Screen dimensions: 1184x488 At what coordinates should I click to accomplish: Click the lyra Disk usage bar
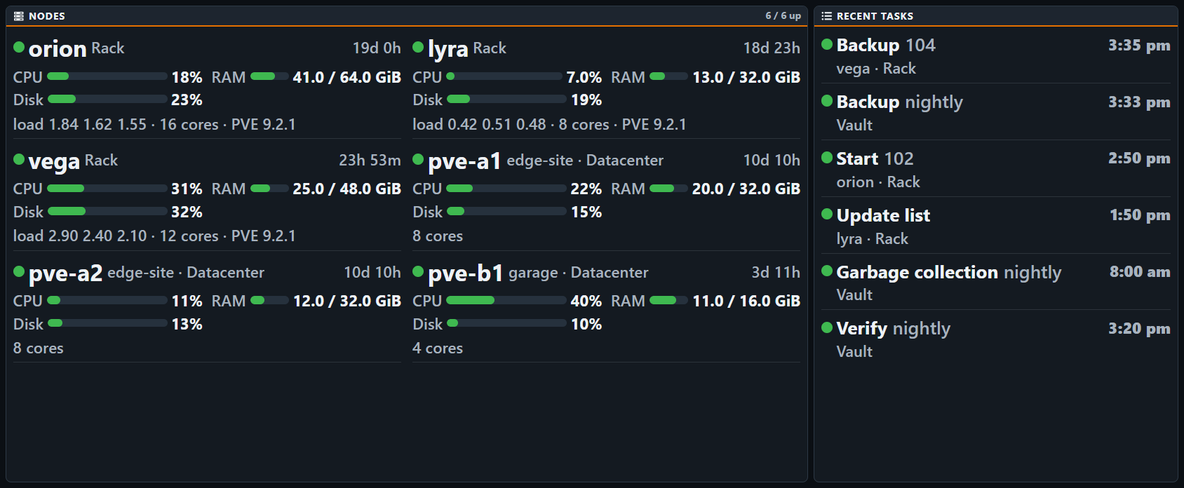point(507,99)
